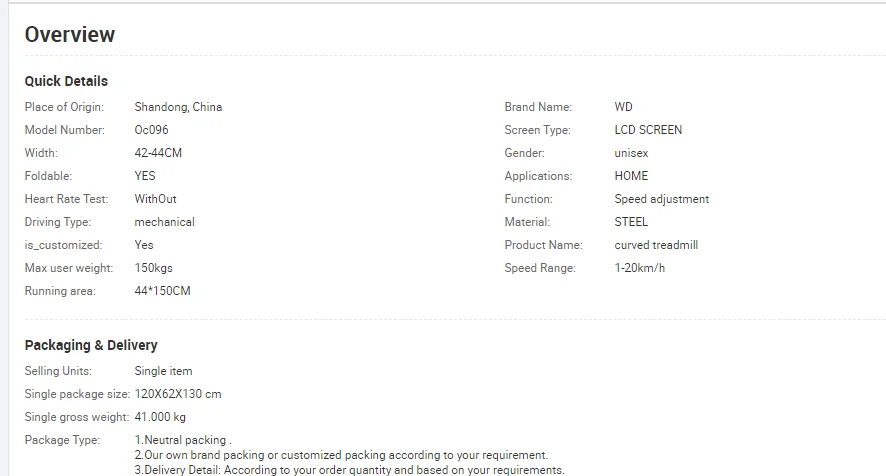Screen dimensions: 886x476
Task: Click the Oc096 model number value
Action: (151, 130)
